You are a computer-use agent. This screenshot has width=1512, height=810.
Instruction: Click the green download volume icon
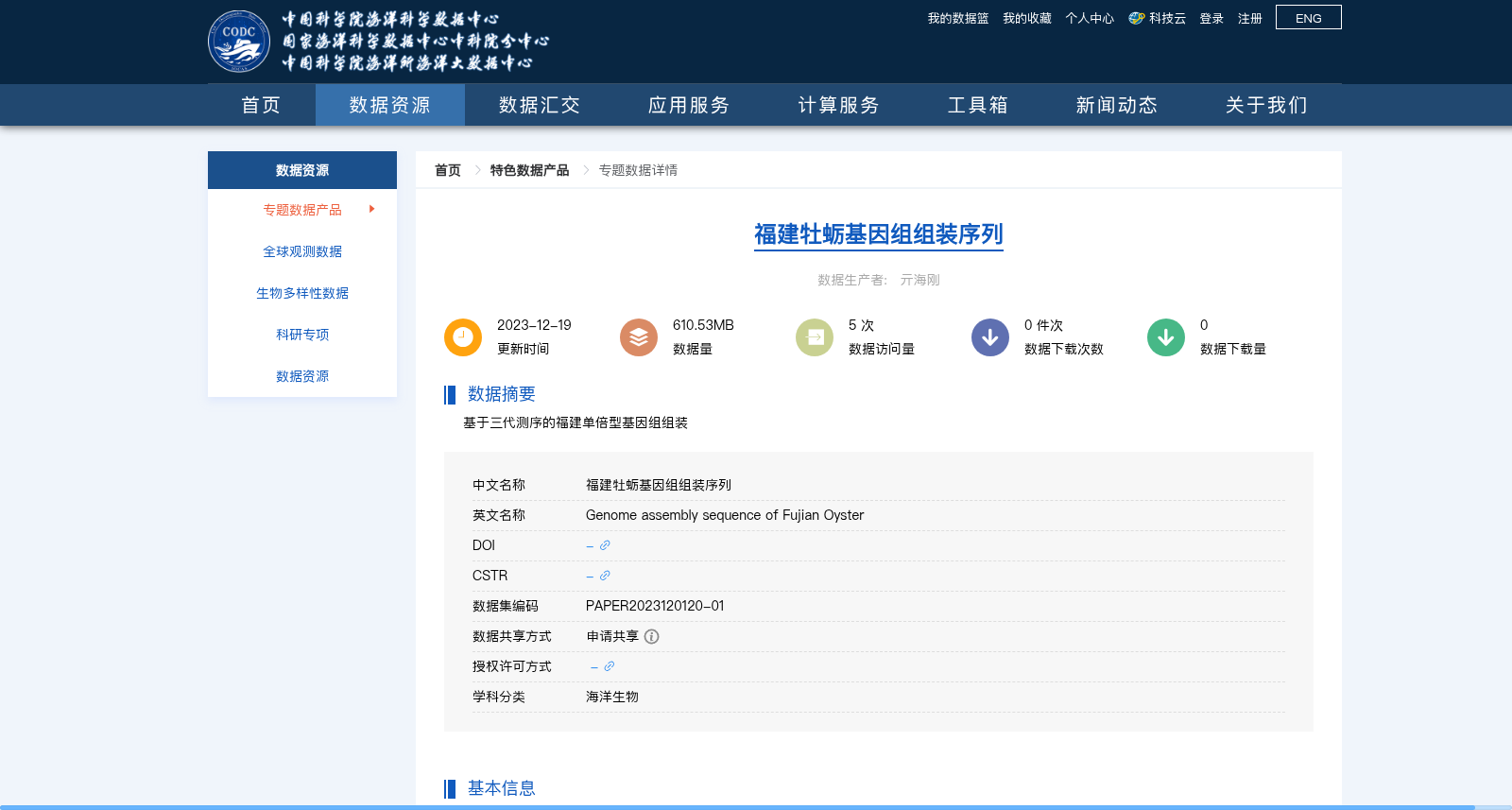click(x=1166, y=337)
